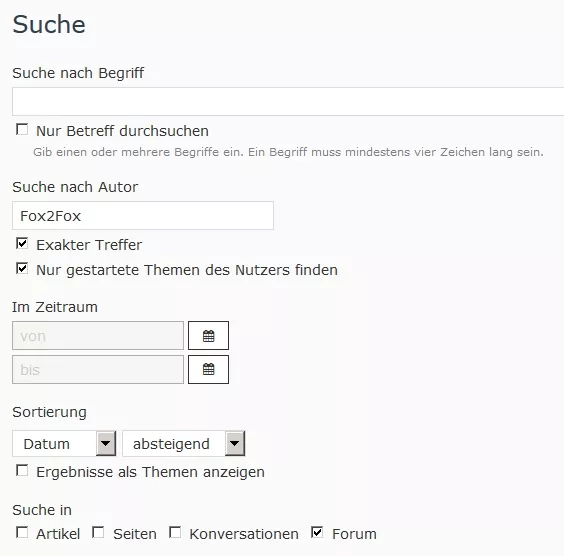Open the calendar picker for 'bis' date

(x=208, y=369)
